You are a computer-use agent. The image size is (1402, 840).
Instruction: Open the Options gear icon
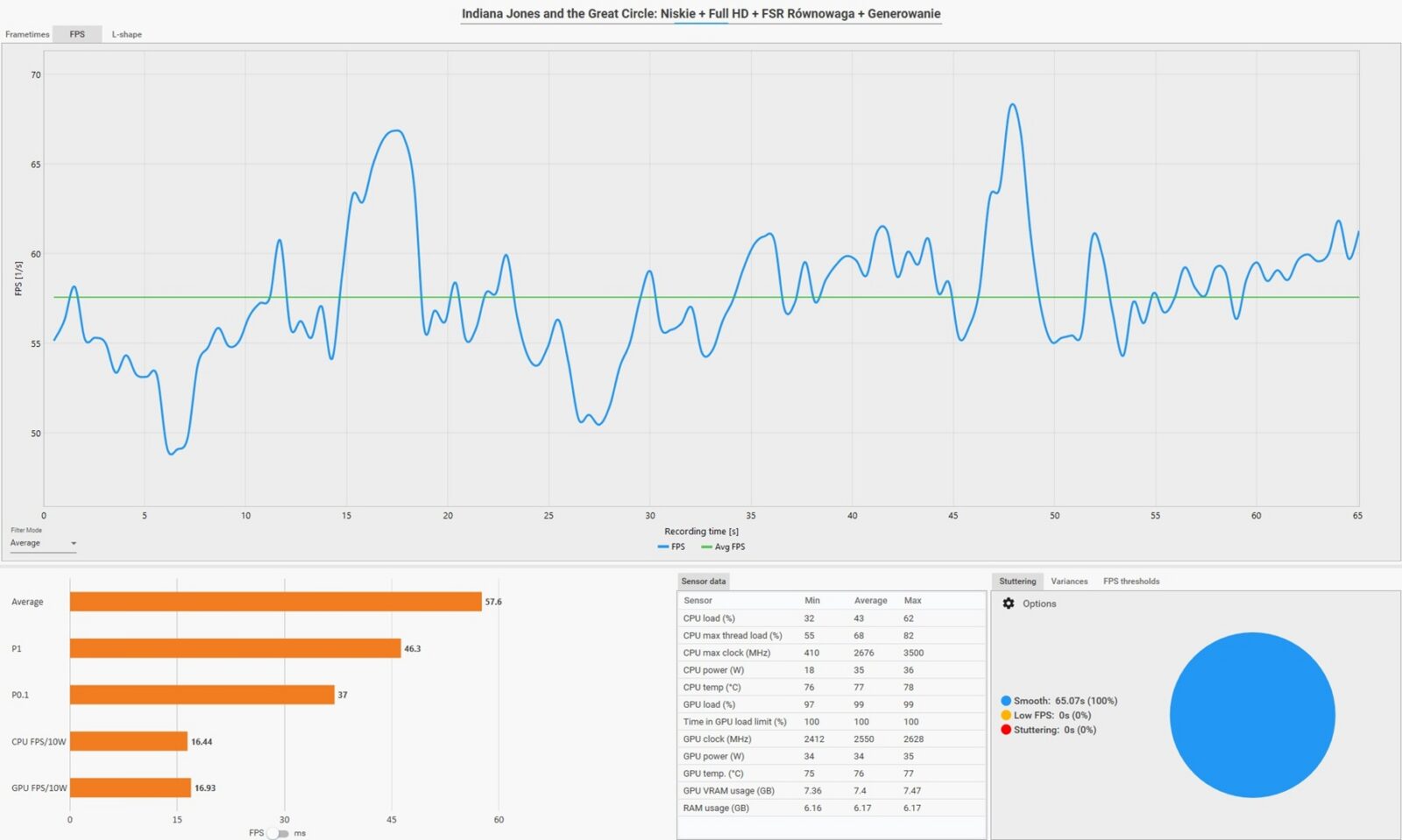[1009, 604]
